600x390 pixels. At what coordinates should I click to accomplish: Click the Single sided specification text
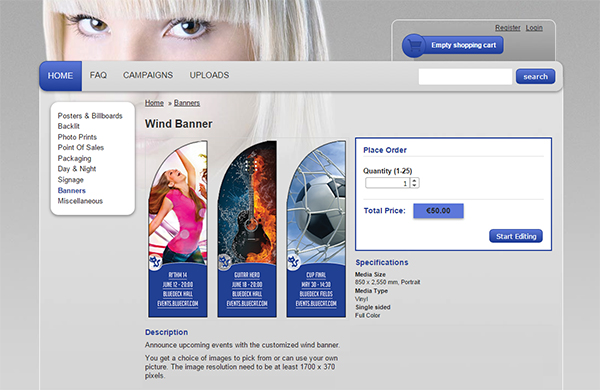pos(372,307)
